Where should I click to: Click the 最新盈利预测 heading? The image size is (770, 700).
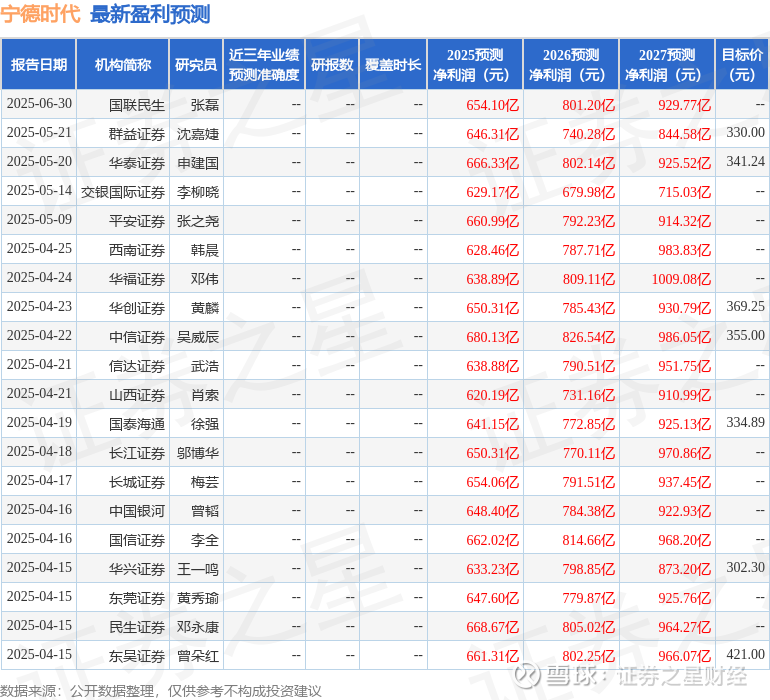click(x=150, y=14)
